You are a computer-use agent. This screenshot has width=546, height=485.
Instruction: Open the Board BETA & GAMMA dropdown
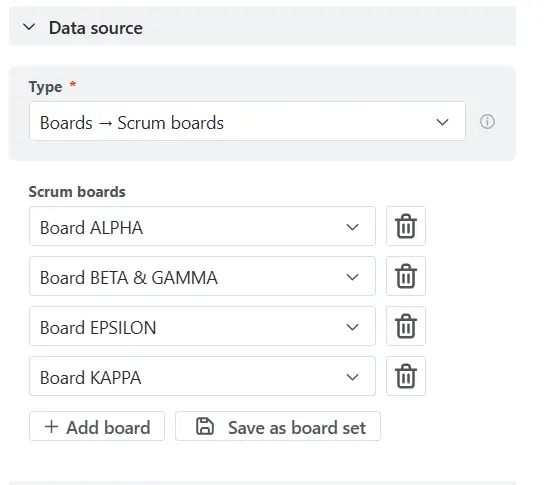[202, 276]
